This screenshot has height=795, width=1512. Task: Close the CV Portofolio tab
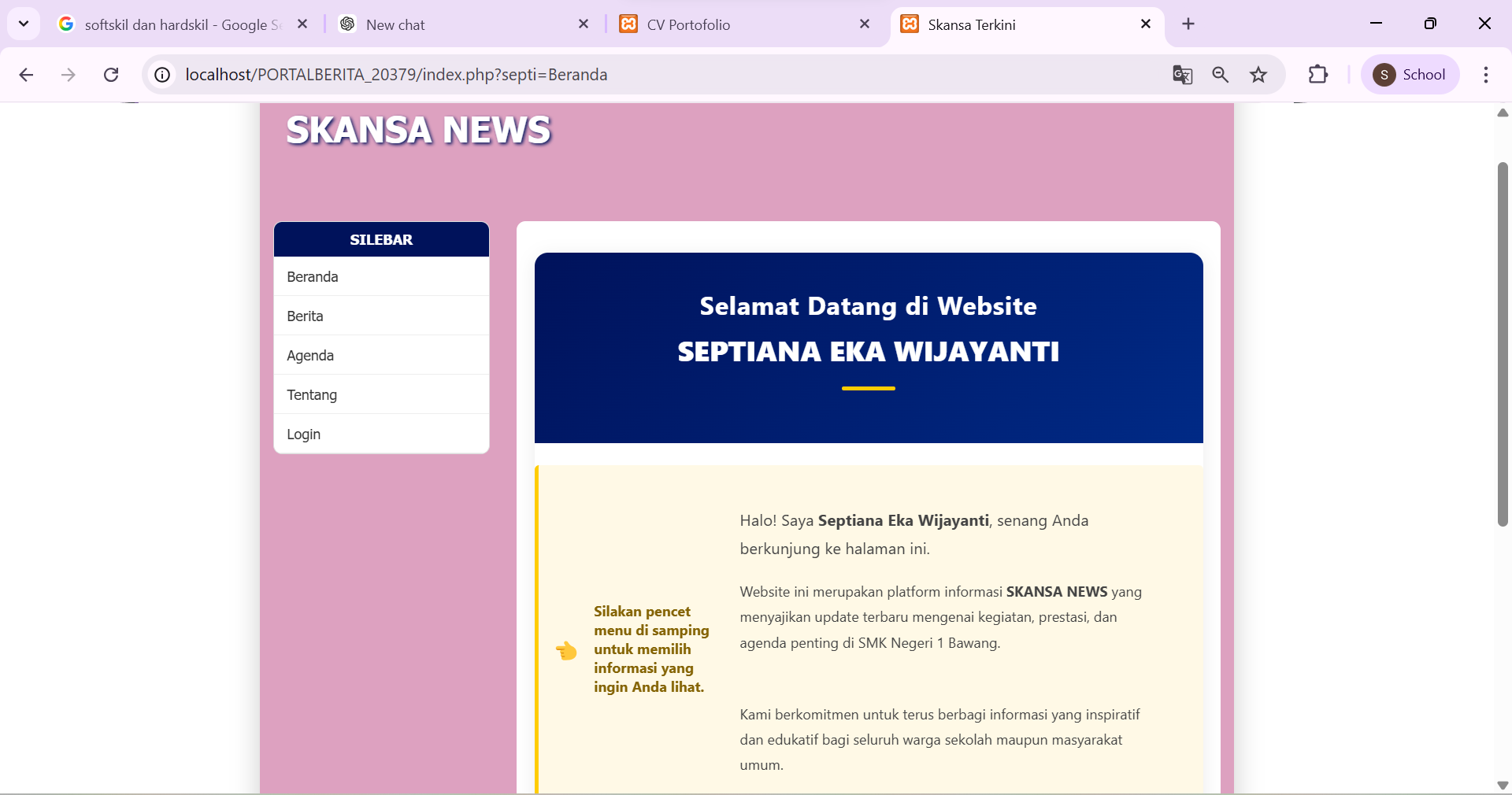click(865, 24)
